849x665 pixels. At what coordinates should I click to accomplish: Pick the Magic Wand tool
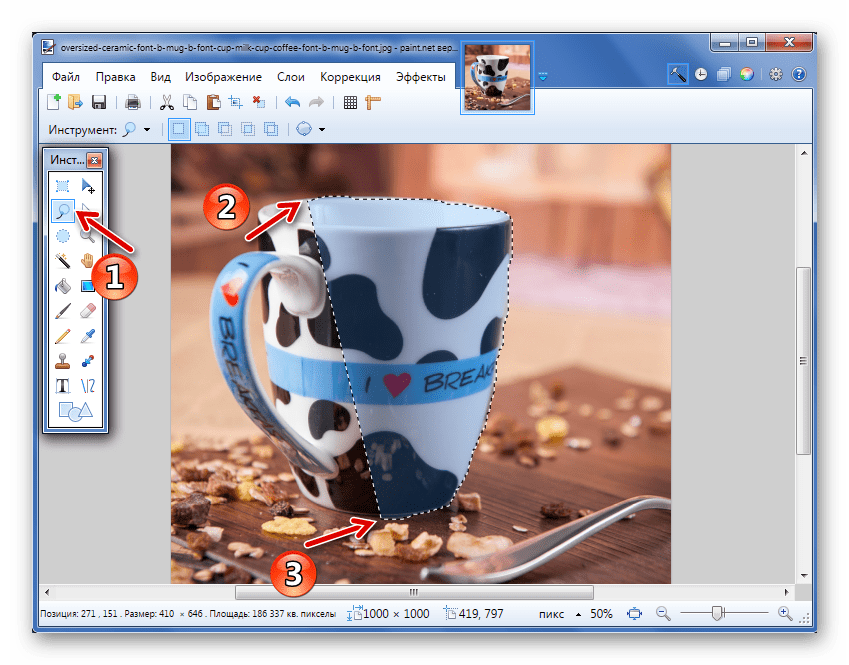coord(62,260)
